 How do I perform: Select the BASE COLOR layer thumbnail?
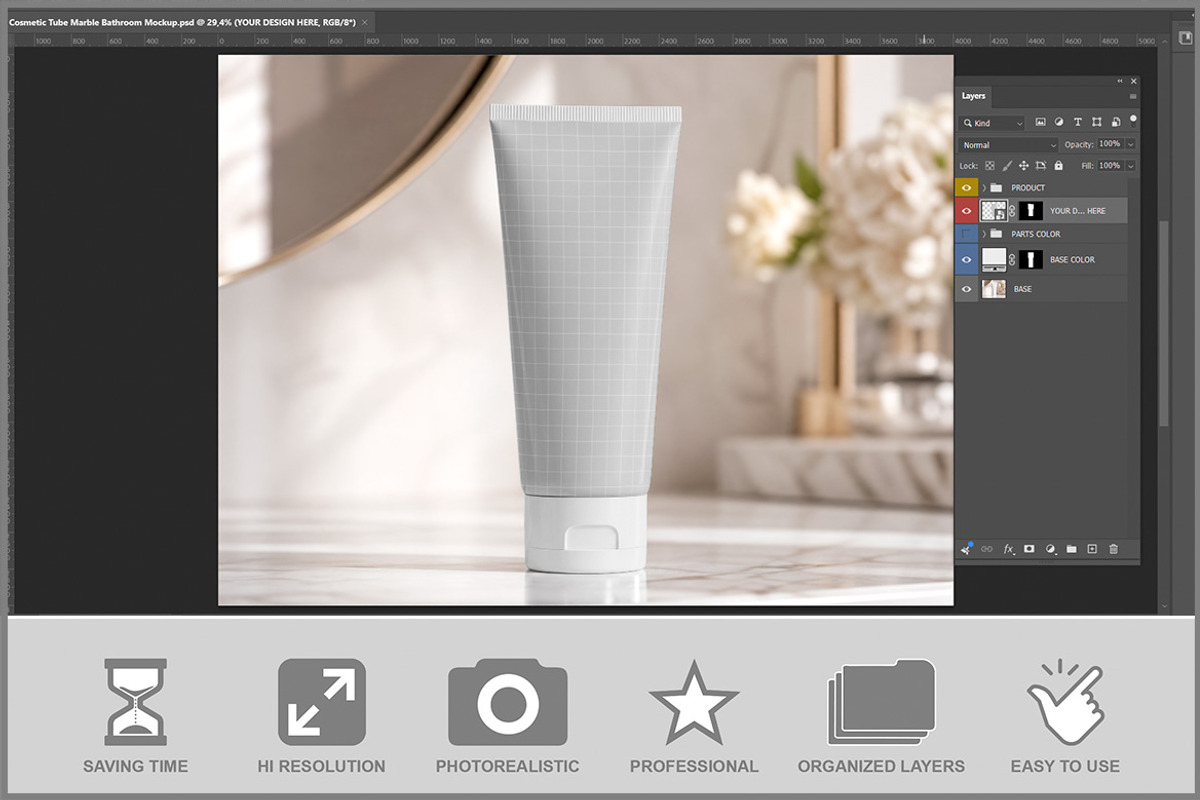(994, 259)
